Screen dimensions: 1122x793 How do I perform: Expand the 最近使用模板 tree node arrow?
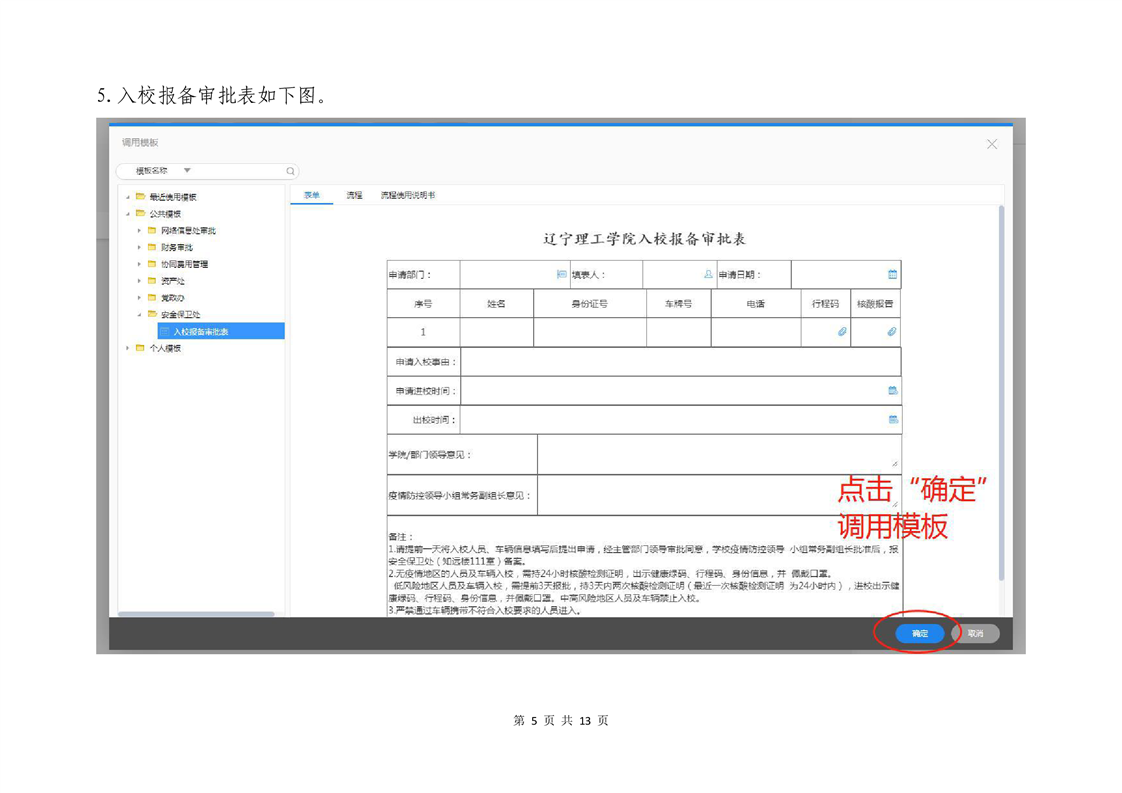click(128, 197)
